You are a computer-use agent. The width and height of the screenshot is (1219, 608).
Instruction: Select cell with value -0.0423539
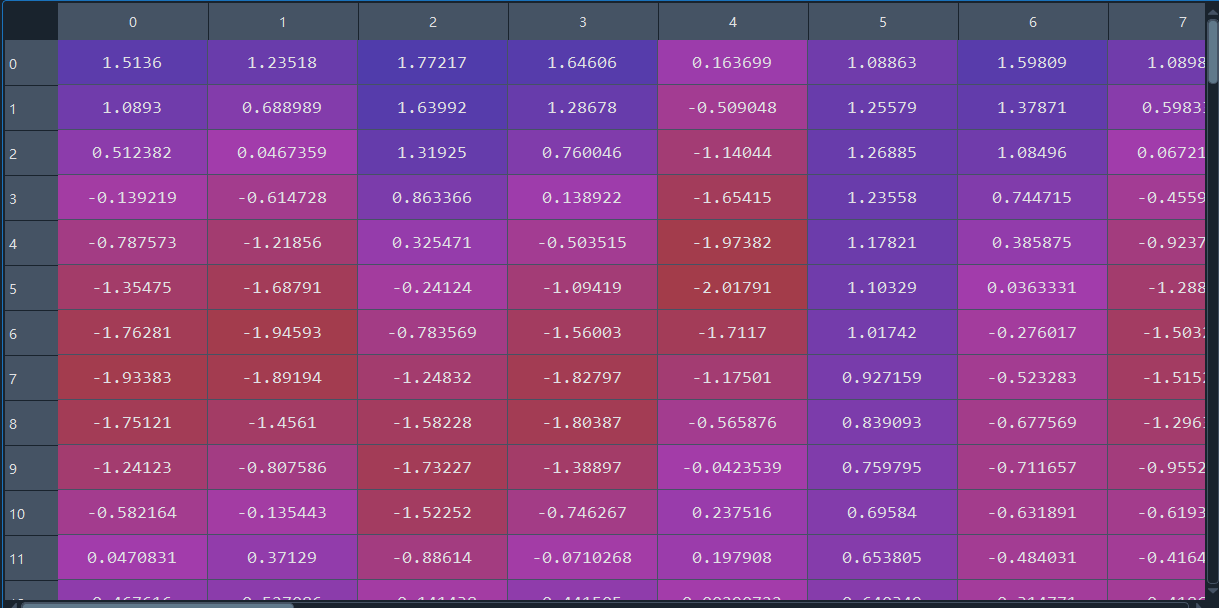(733, 468)
